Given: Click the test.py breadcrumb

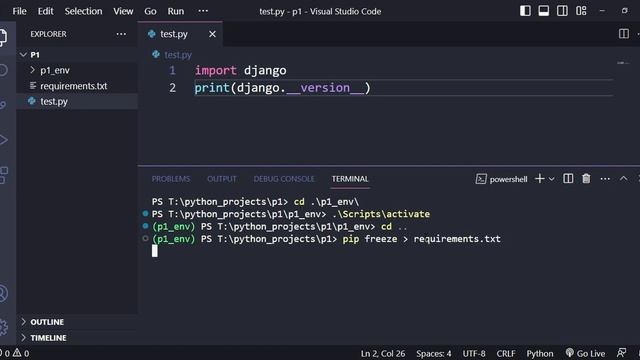Looking at the screenshot, I should point(178,55).
